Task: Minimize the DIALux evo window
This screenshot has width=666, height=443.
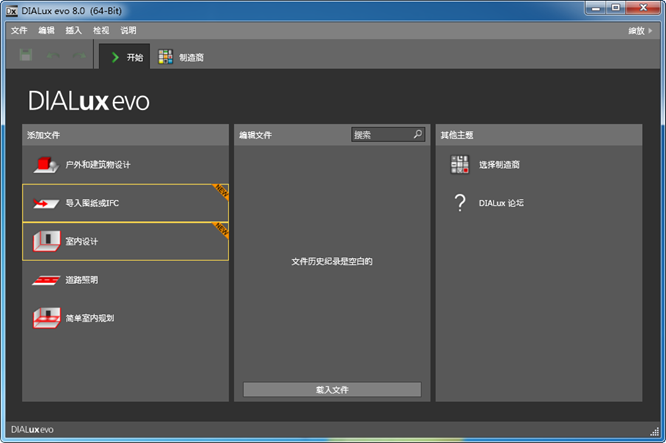Action: click(x=596, y=8)
